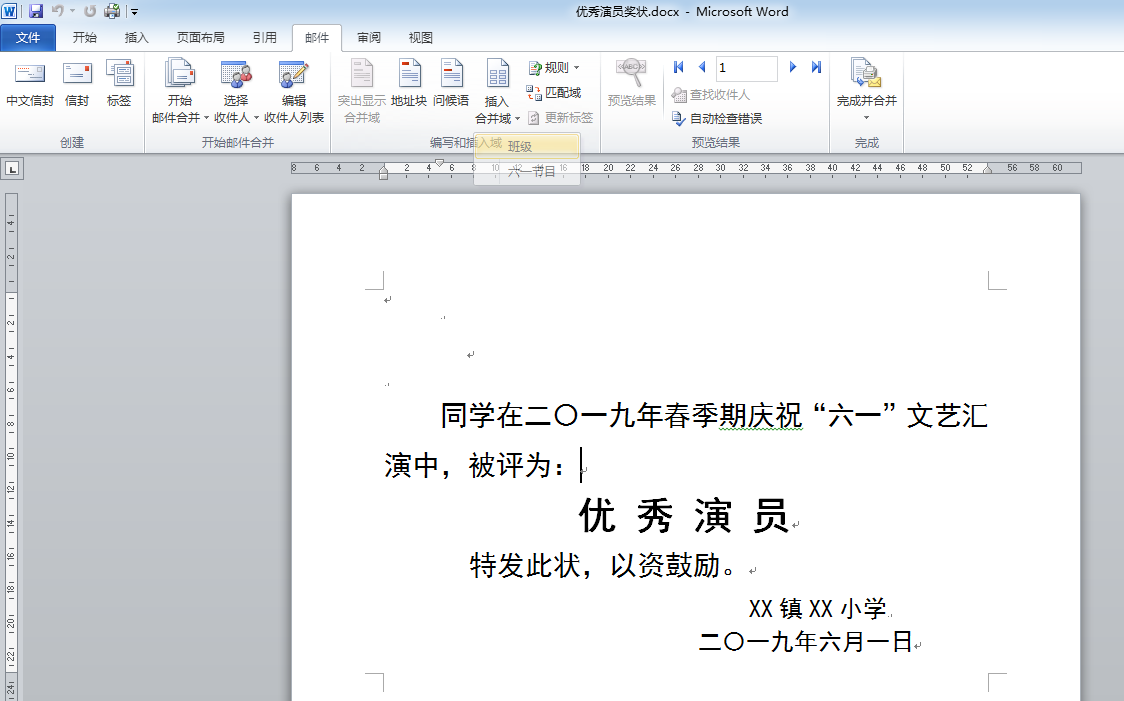Open the Customize Quick Access Toolbar arrow
This screenshot has width=1124, height=701.
coord(134,12)
